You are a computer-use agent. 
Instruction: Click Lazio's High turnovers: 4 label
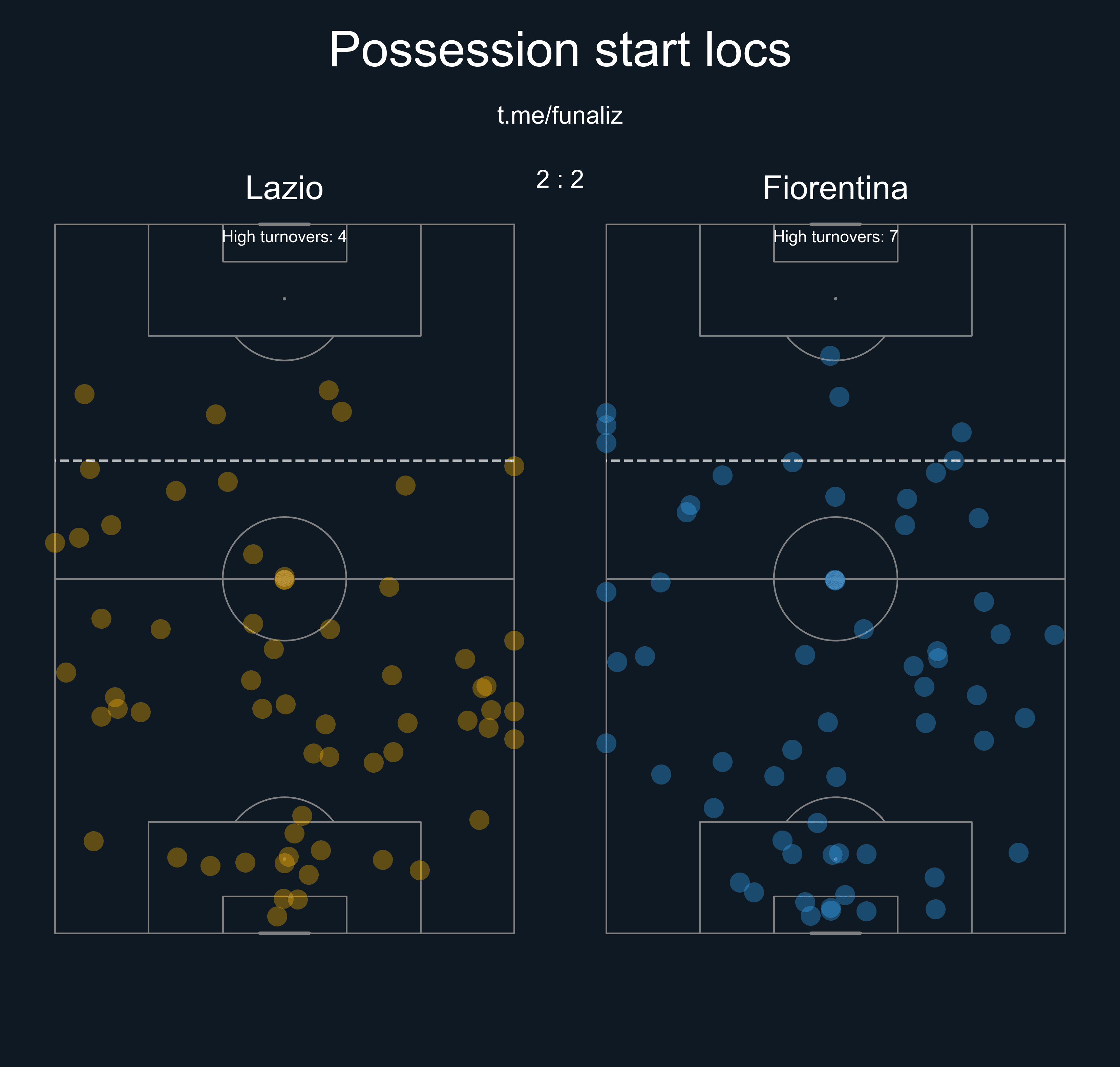point(284,237)
